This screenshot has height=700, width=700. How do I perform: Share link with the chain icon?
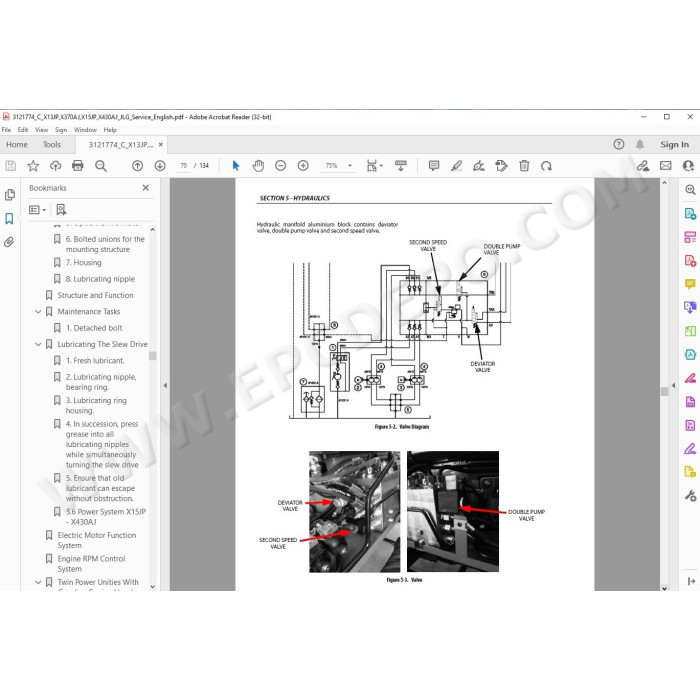click(643, 166)
